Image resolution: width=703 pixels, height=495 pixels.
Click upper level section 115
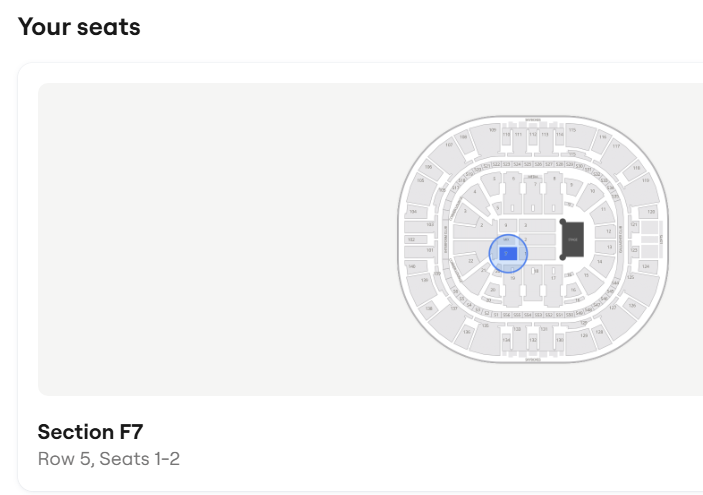coord(572,130)
